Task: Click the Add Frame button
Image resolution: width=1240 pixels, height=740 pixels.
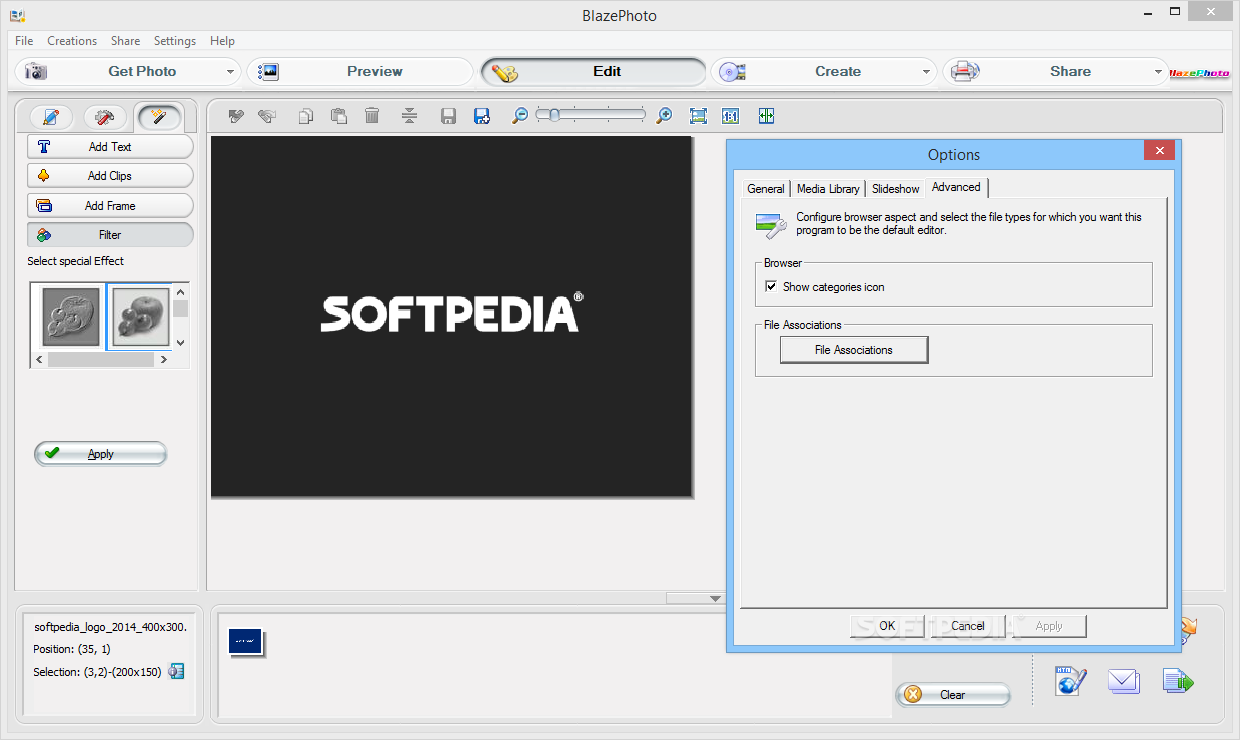Action: pyautogui.click(x=110, y=206)
